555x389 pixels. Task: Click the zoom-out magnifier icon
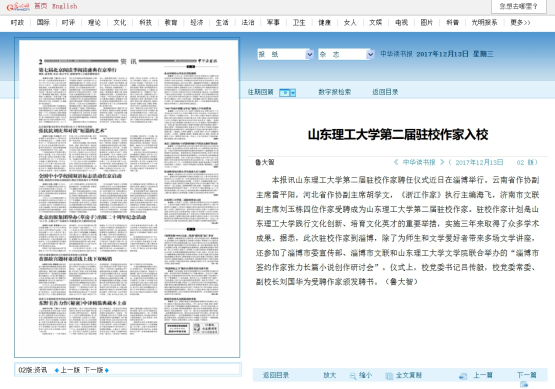[x=353, y=376]
